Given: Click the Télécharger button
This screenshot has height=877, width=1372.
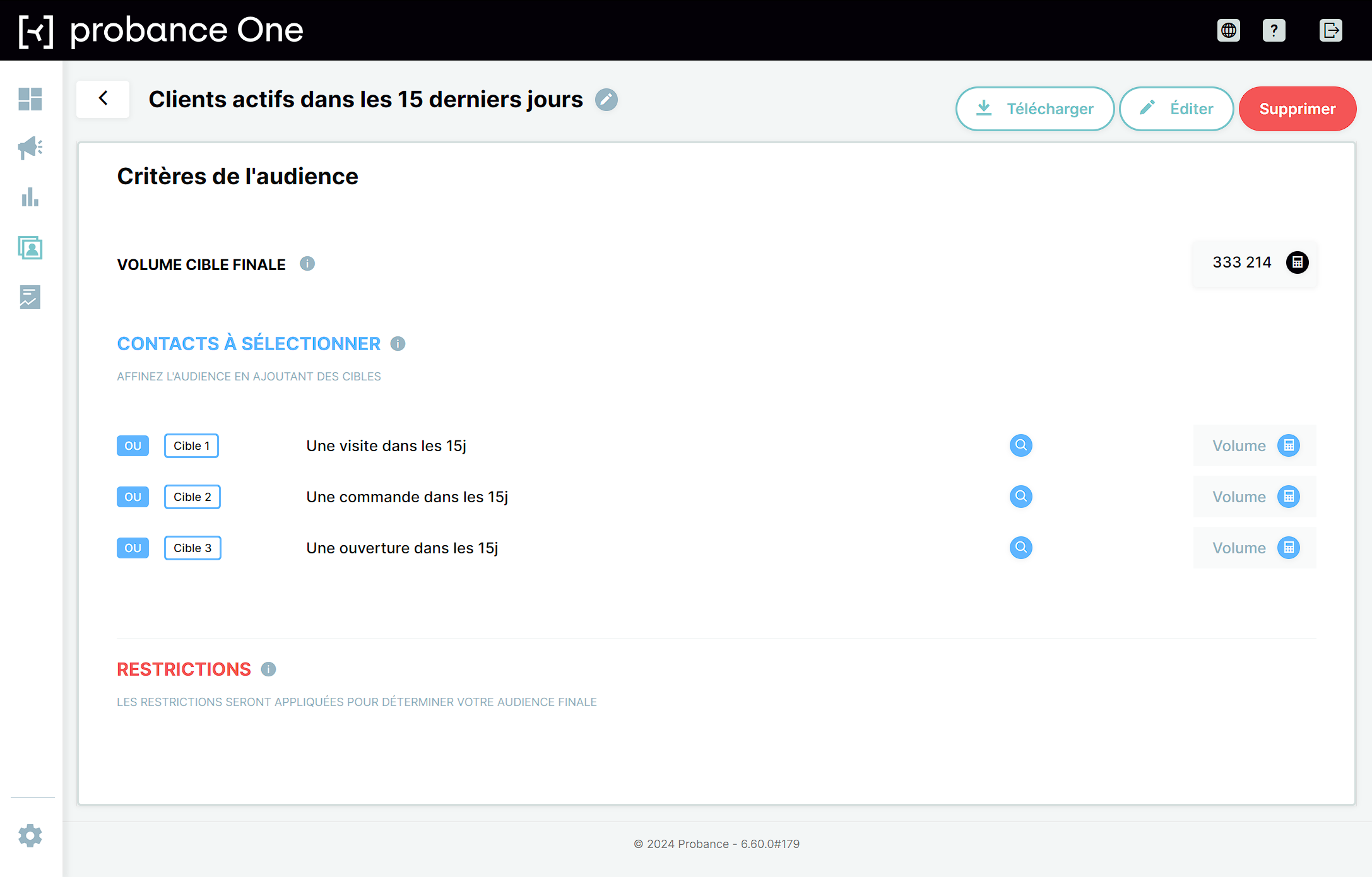Looking at the screenshot, I should point(1035,109).
